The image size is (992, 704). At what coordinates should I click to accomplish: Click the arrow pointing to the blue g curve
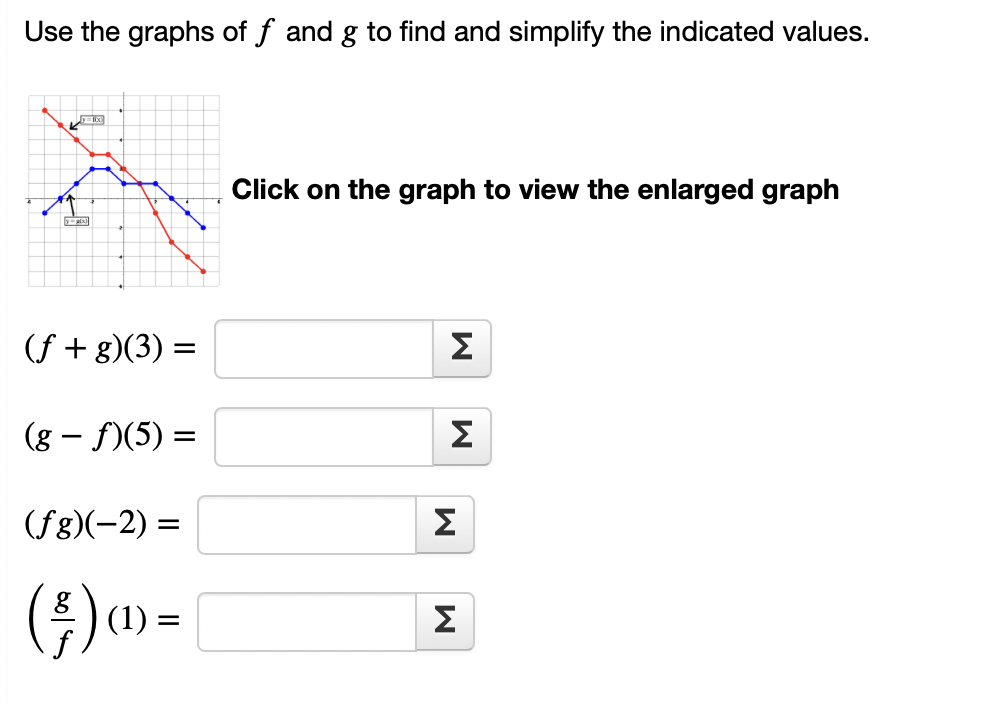pos(71,201)
